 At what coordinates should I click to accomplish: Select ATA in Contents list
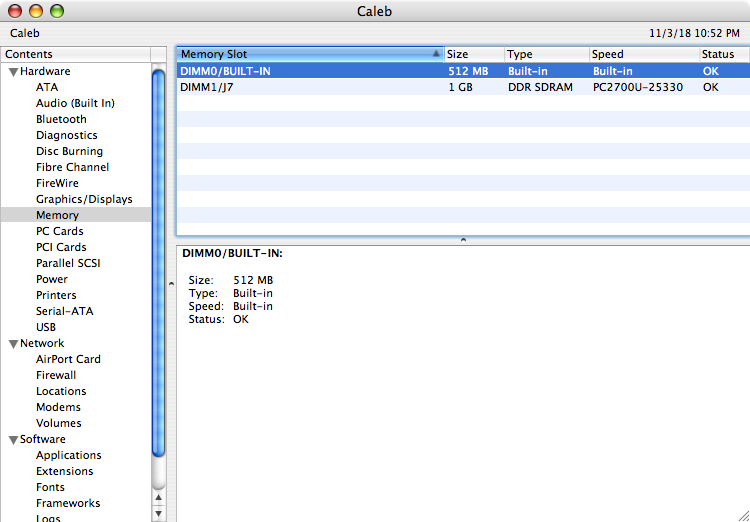tap(47, 88)
